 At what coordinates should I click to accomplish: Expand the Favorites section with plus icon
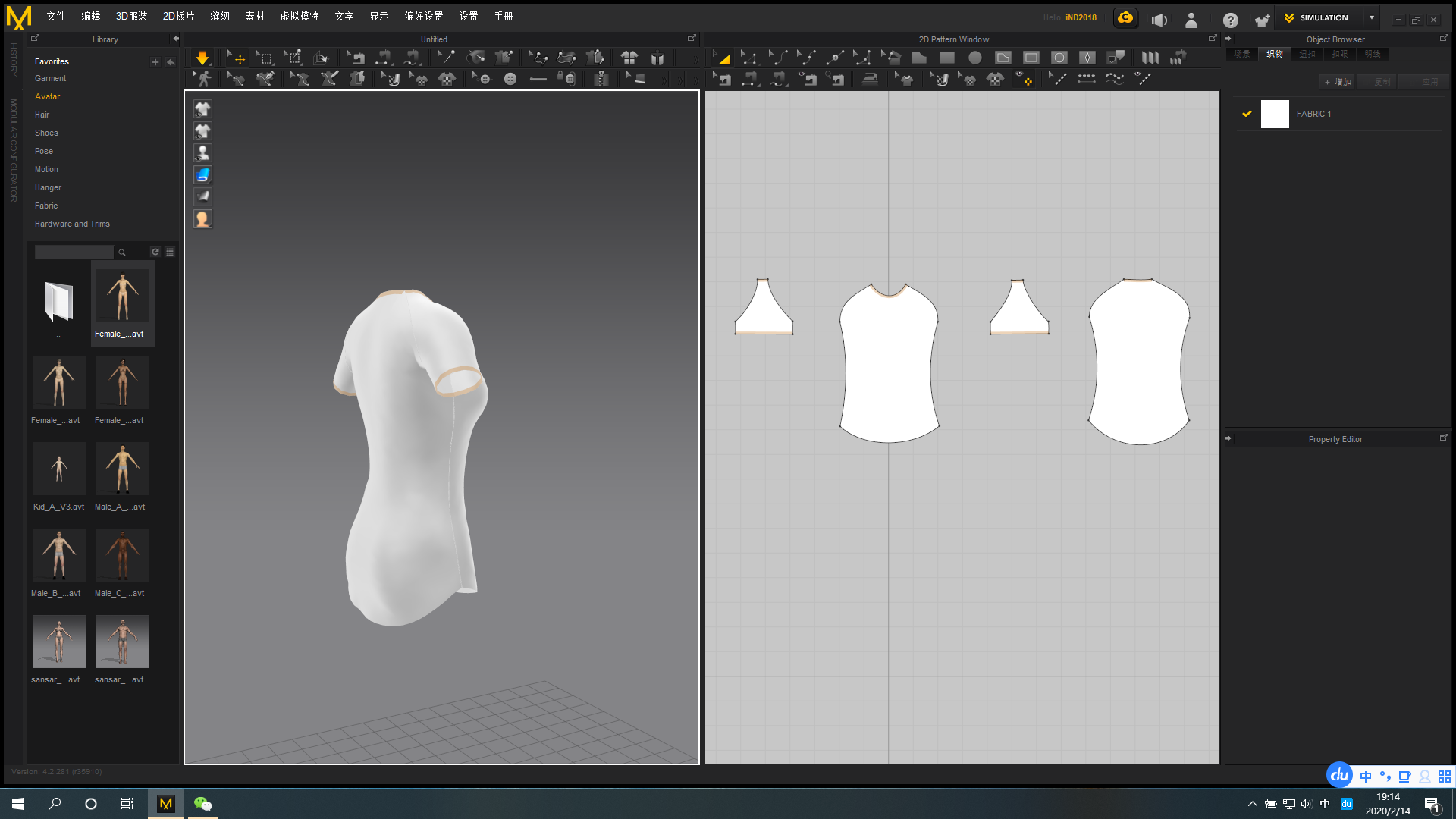click(155, 62)
